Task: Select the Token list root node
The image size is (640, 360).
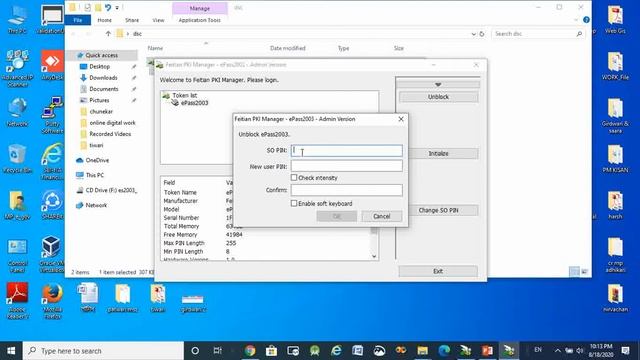Action: click(184, 95)
